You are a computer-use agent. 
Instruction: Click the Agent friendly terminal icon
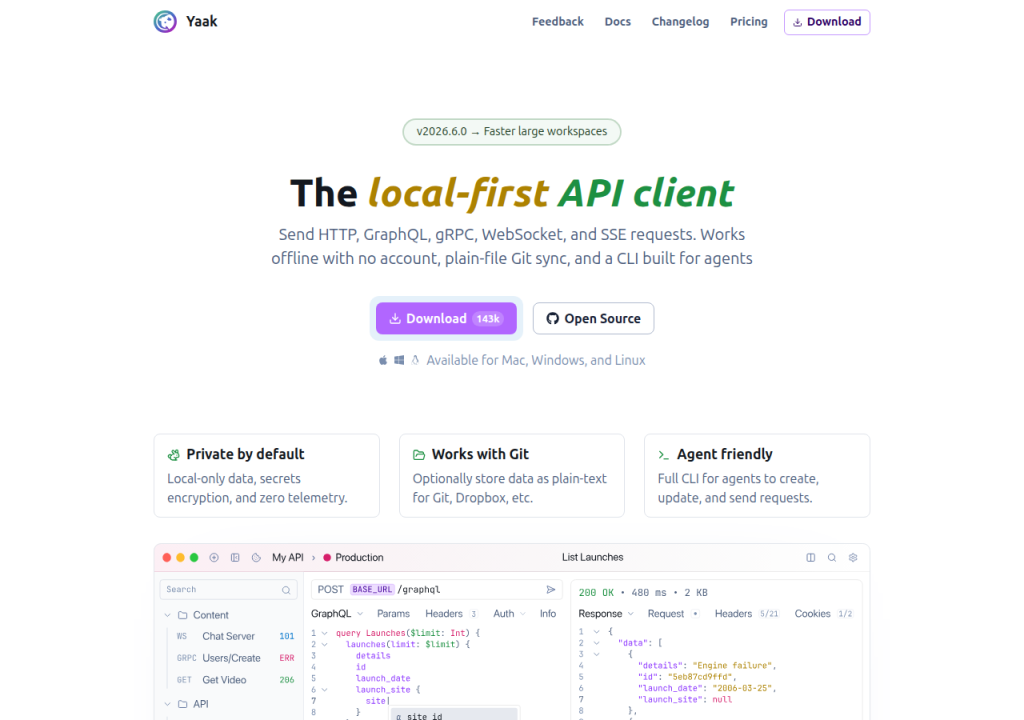664,455
